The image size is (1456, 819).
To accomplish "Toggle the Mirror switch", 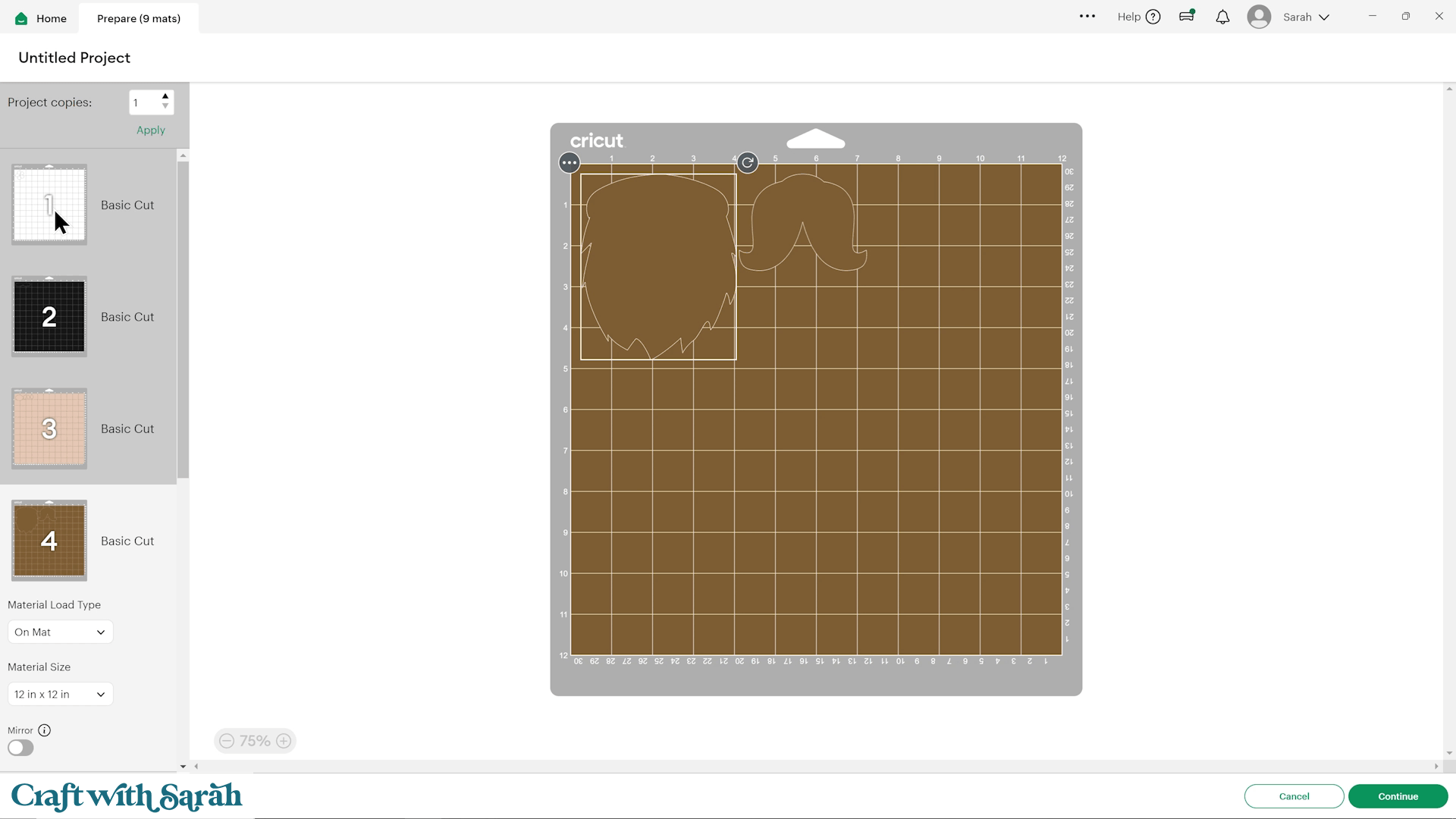I will [x=20, y=748].
